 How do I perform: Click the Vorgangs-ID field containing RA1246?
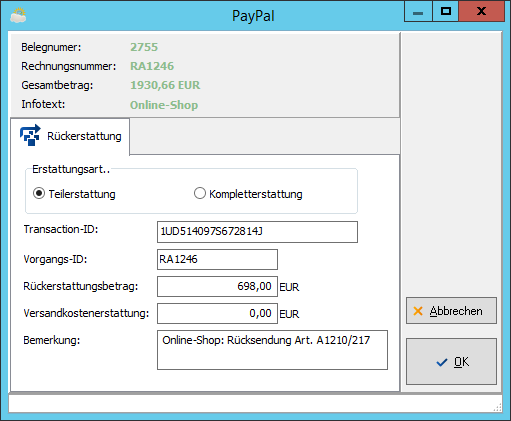coord(217,259)
